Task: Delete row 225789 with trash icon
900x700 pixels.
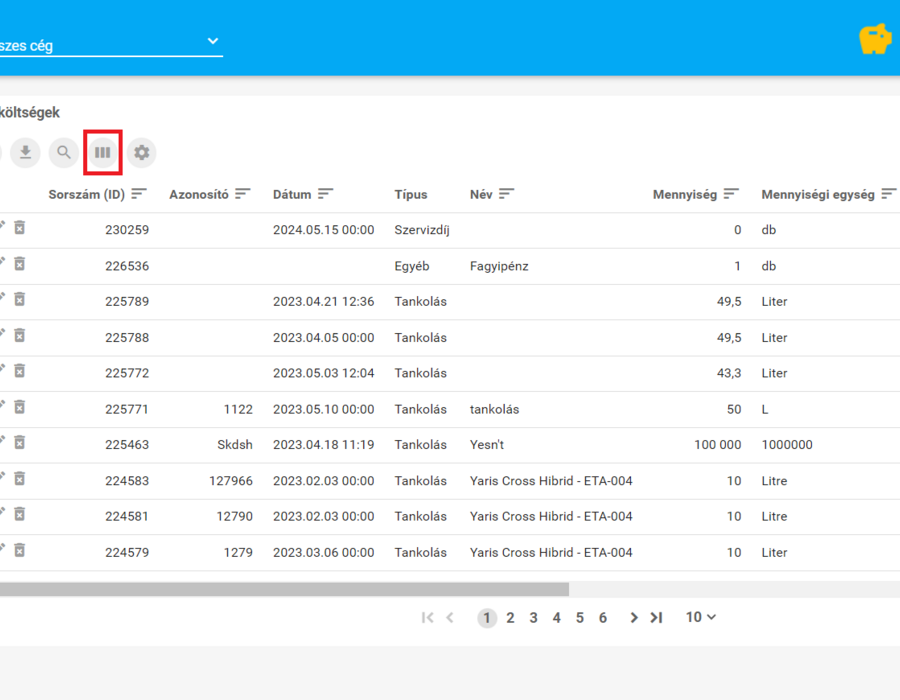Action: pyautogui.click(x=20, y=300)
